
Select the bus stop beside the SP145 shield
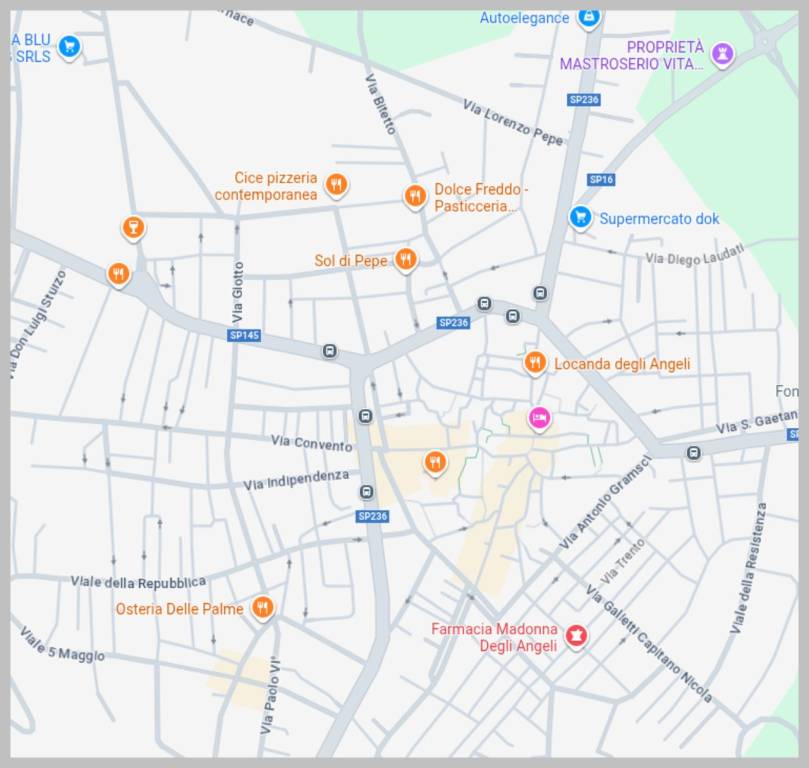tap(329, 351)
